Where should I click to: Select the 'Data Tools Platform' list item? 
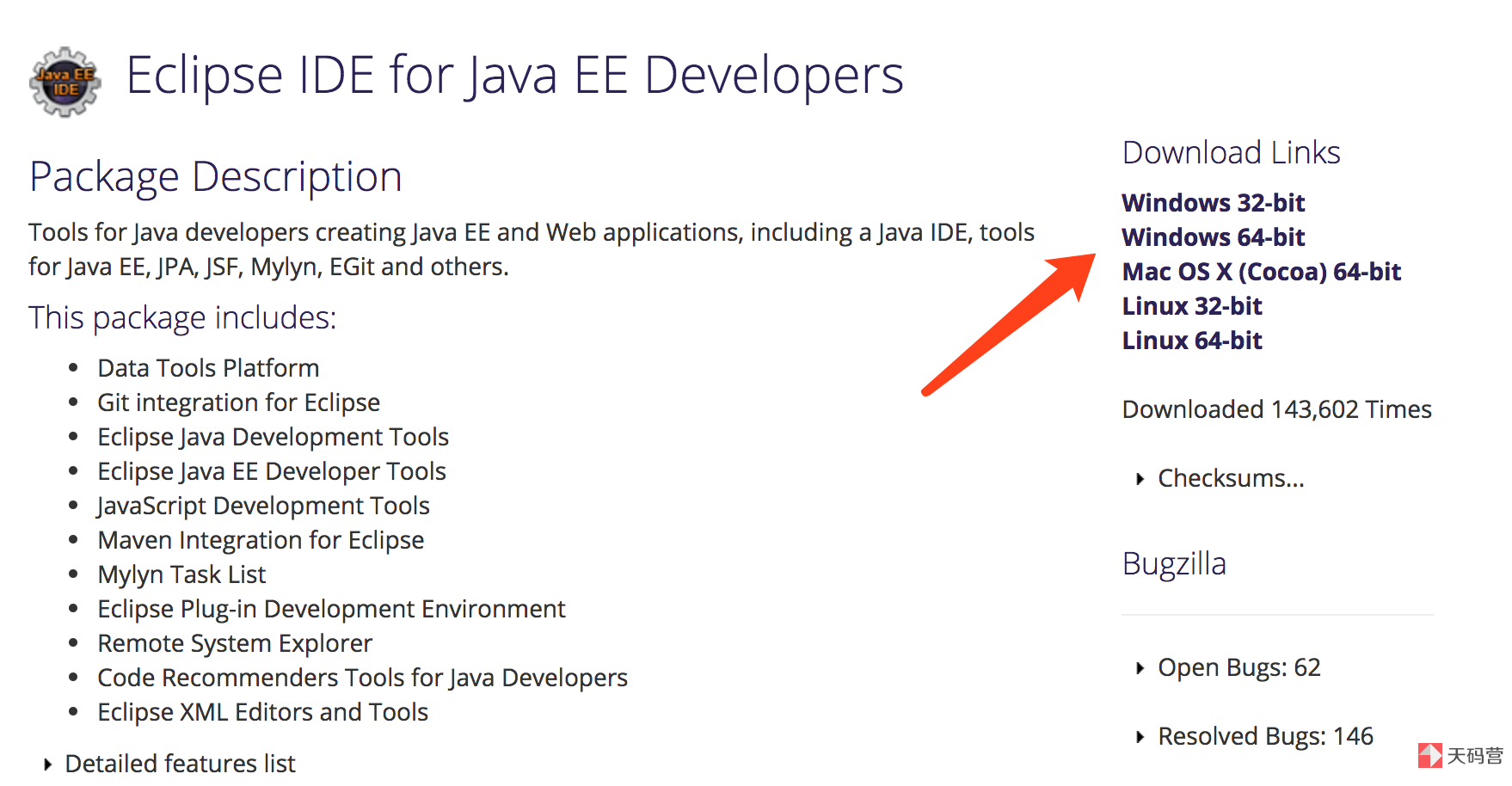208,368
